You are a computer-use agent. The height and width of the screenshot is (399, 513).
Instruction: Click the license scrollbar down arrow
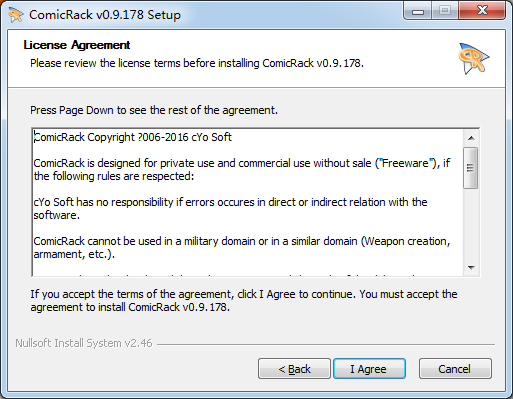tap(471, 267)
